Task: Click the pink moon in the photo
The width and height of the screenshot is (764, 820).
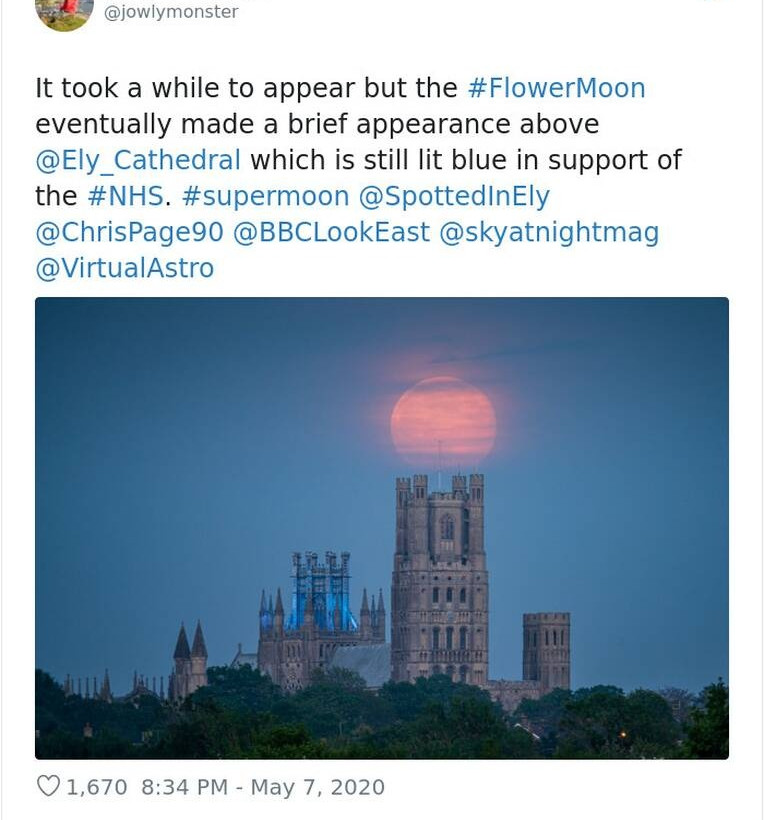Action: tap(443, 421)
